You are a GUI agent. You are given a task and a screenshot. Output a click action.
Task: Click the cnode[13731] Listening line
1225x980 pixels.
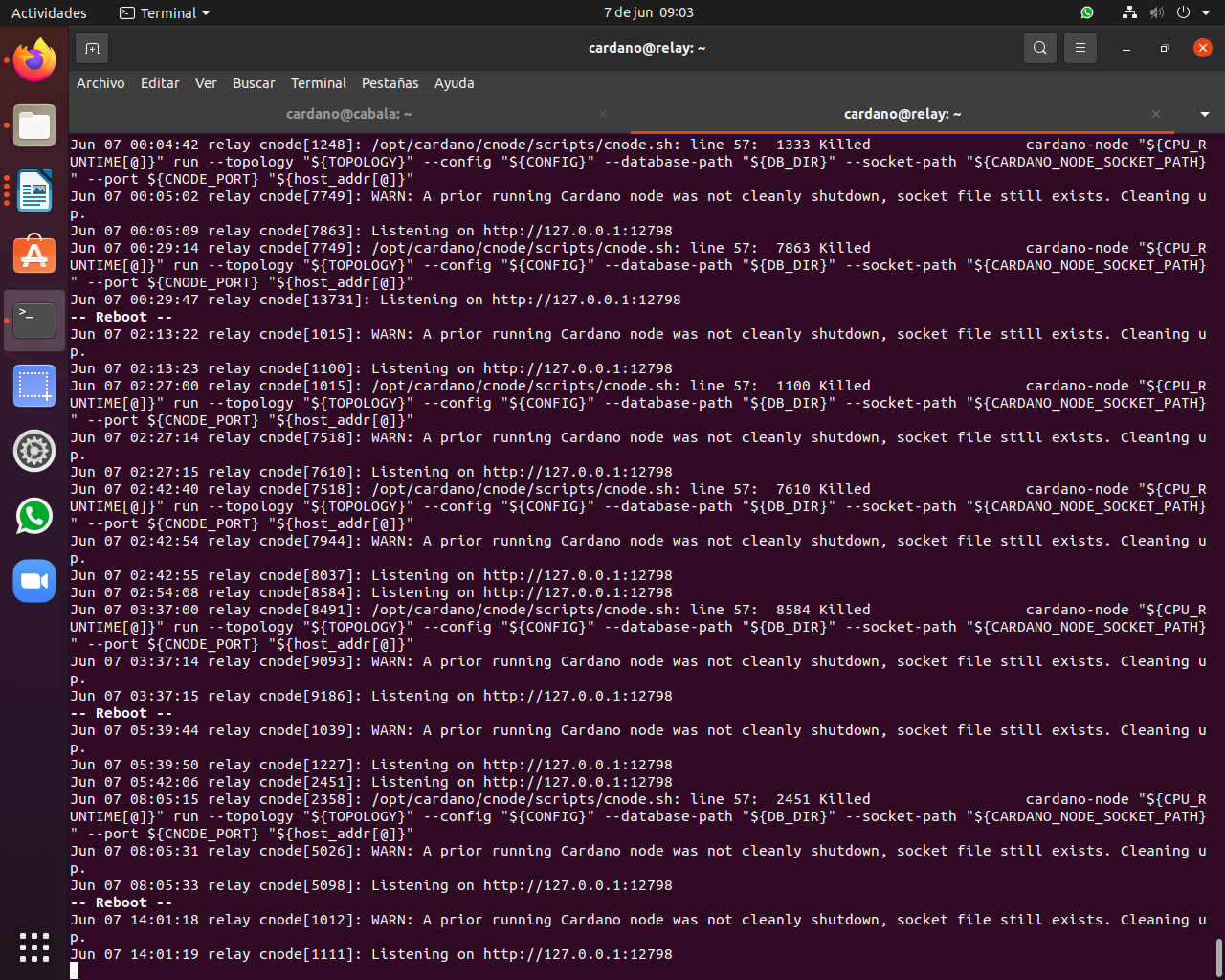pos(375,300)
